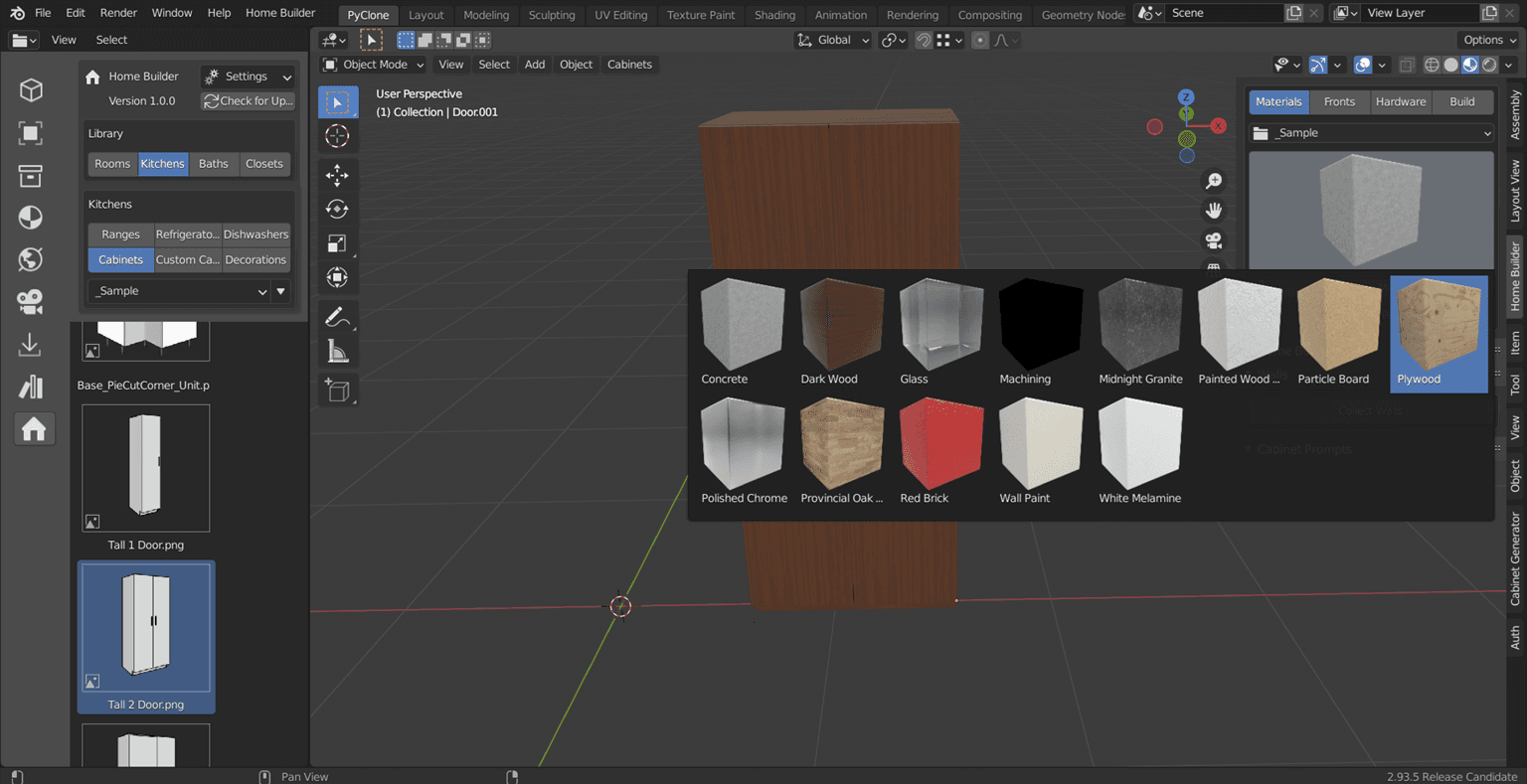Select the Cursor tool below the Select tool
Viewport: 1527px width, 784px height.
(x=337, y=136)
